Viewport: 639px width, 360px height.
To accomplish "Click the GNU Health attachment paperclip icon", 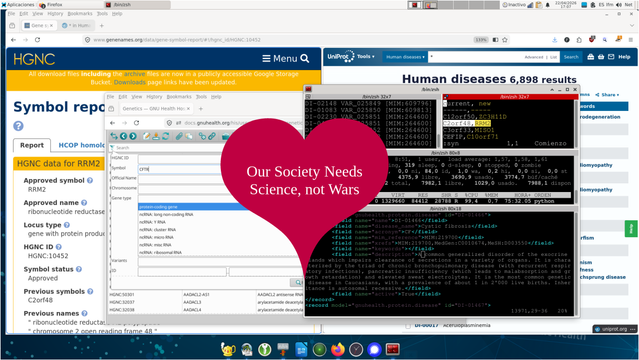I will (178, 136).
